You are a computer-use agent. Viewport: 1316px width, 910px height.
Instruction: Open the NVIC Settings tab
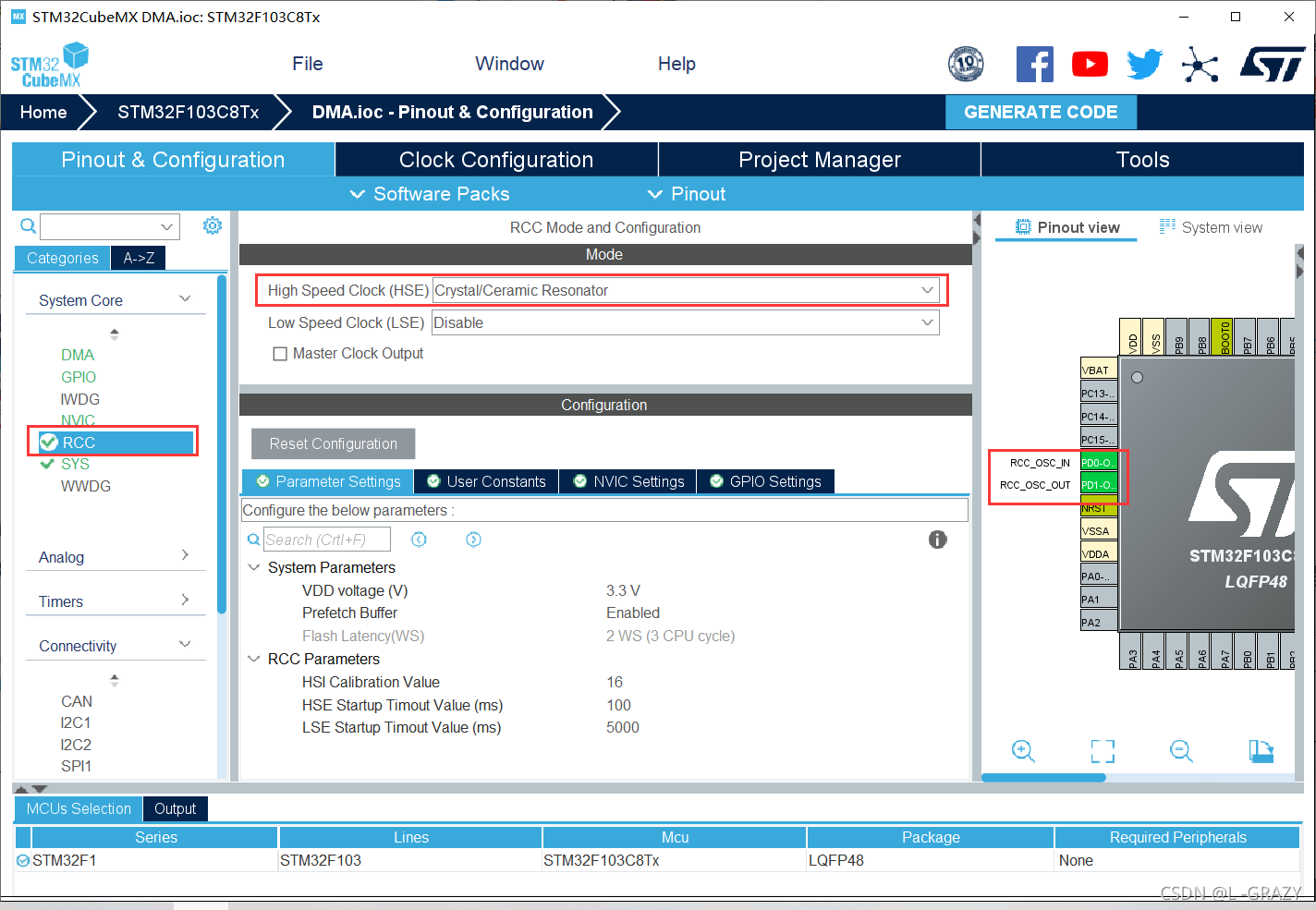tap(628, 481)
